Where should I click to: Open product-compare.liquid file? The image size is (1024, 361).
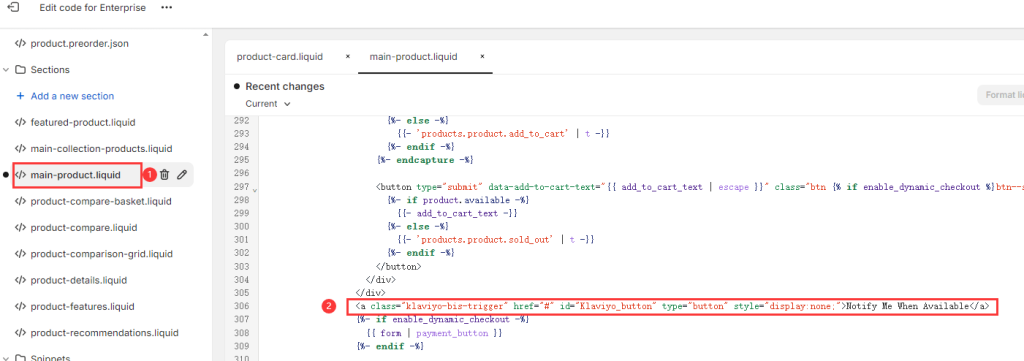point(84,228)
